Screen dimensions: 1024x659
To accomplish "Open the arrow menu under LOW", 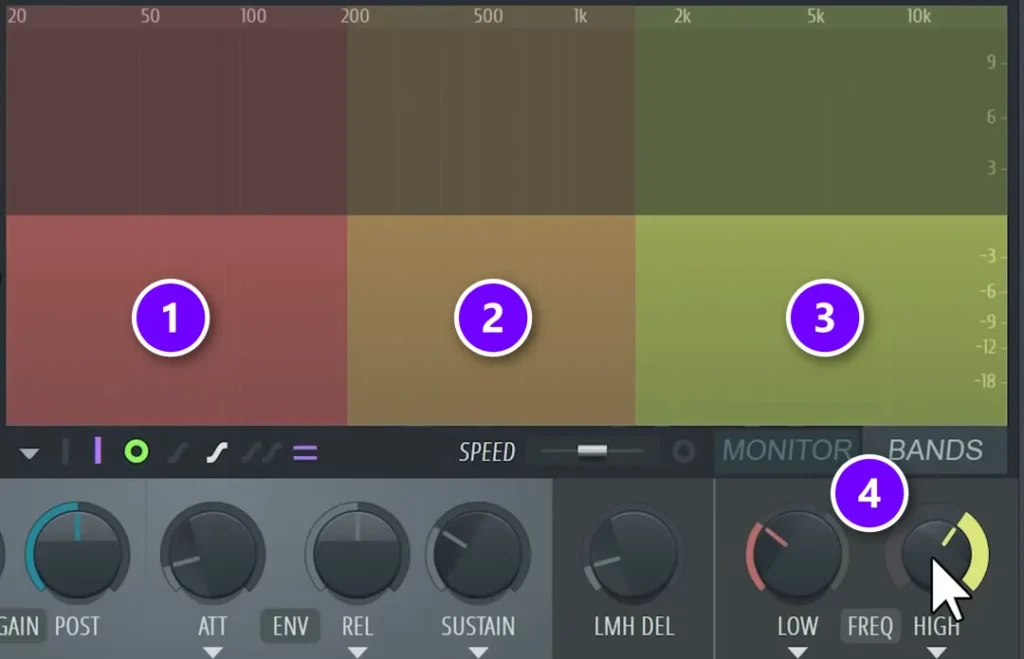I will 797,652.
